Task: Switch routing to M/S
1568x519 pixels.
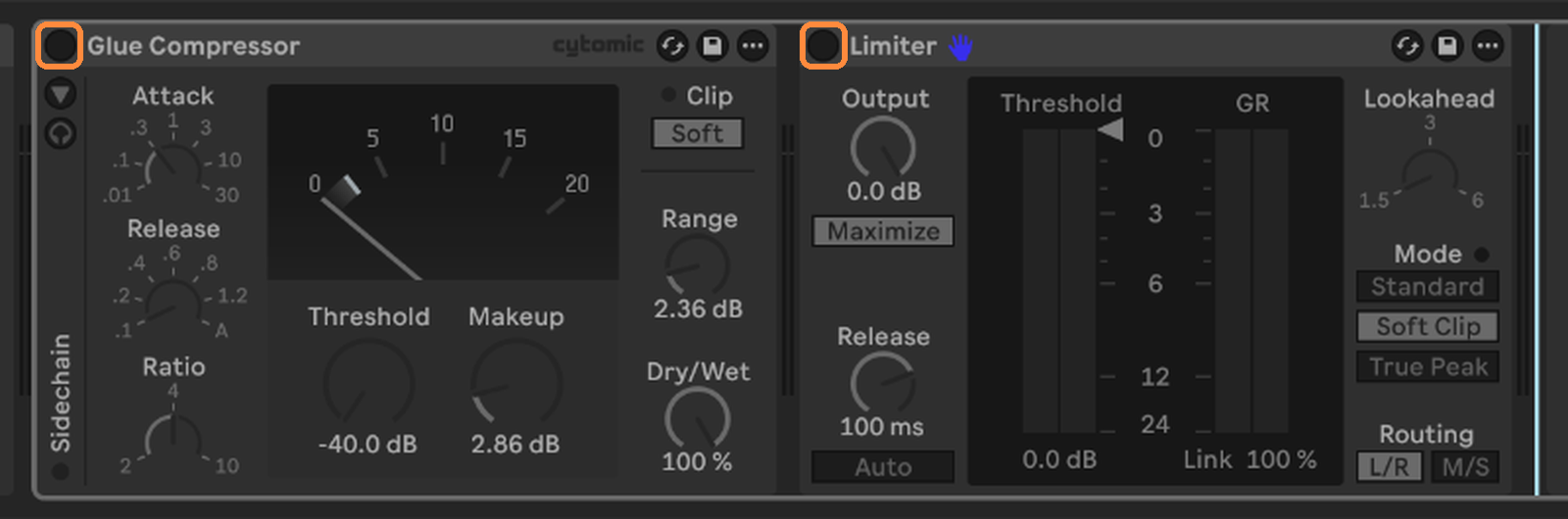Action: [x=1465, y=467]
